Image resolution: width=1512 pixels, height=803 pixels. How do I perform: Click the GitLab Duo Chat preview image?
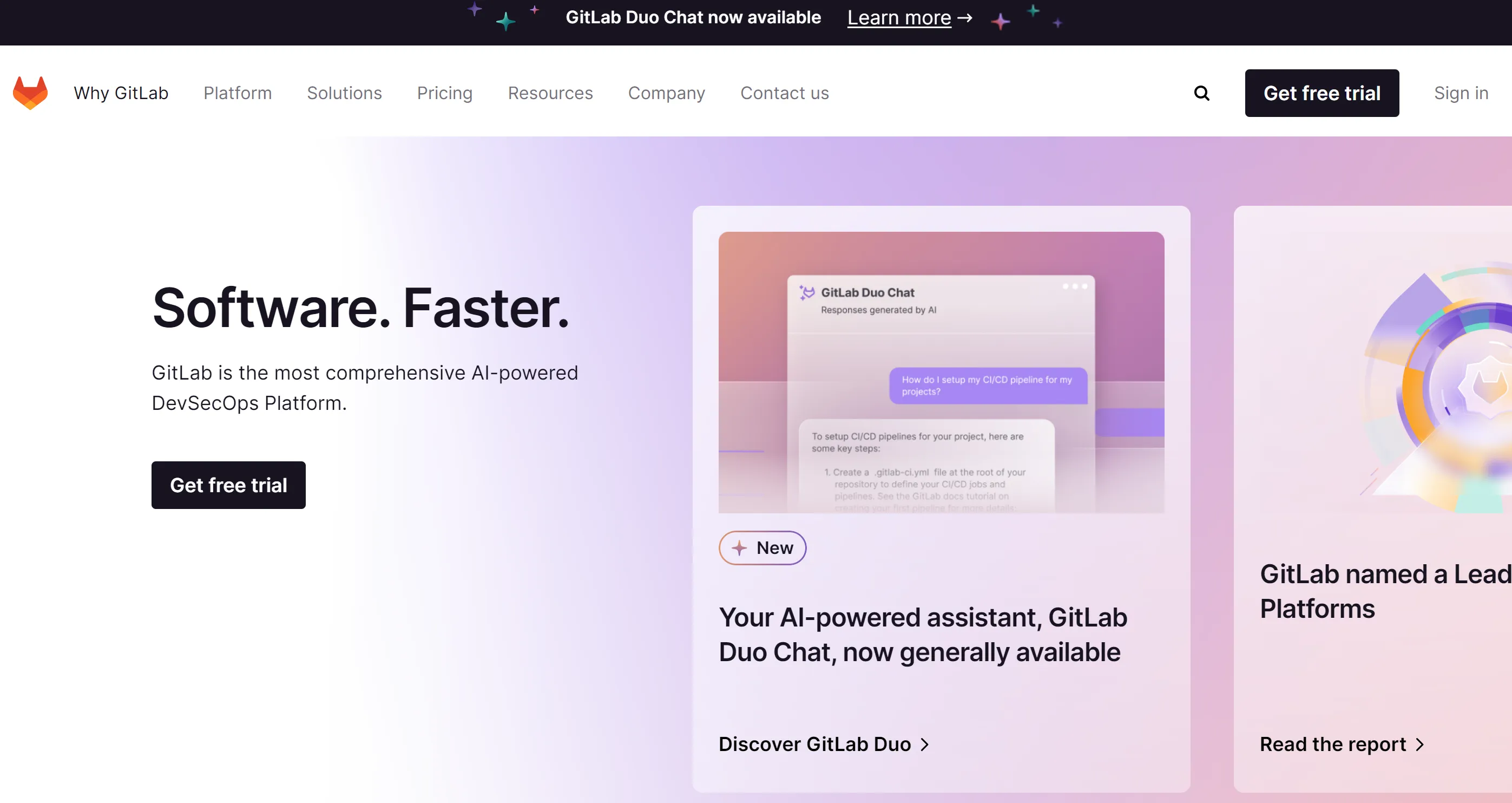[941, 372]
